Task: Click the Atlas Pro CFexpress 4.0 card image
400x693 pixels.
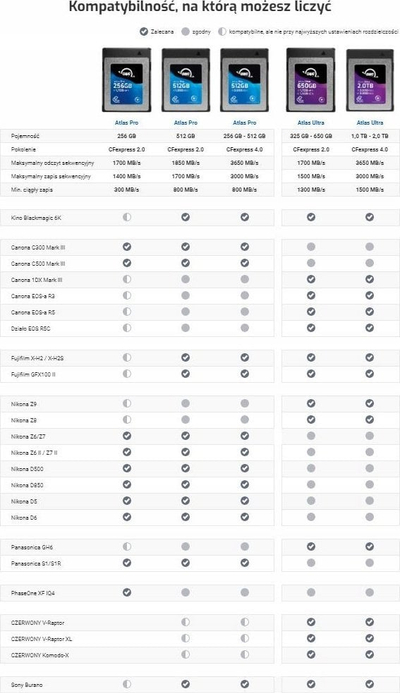Action: [244, 80]
